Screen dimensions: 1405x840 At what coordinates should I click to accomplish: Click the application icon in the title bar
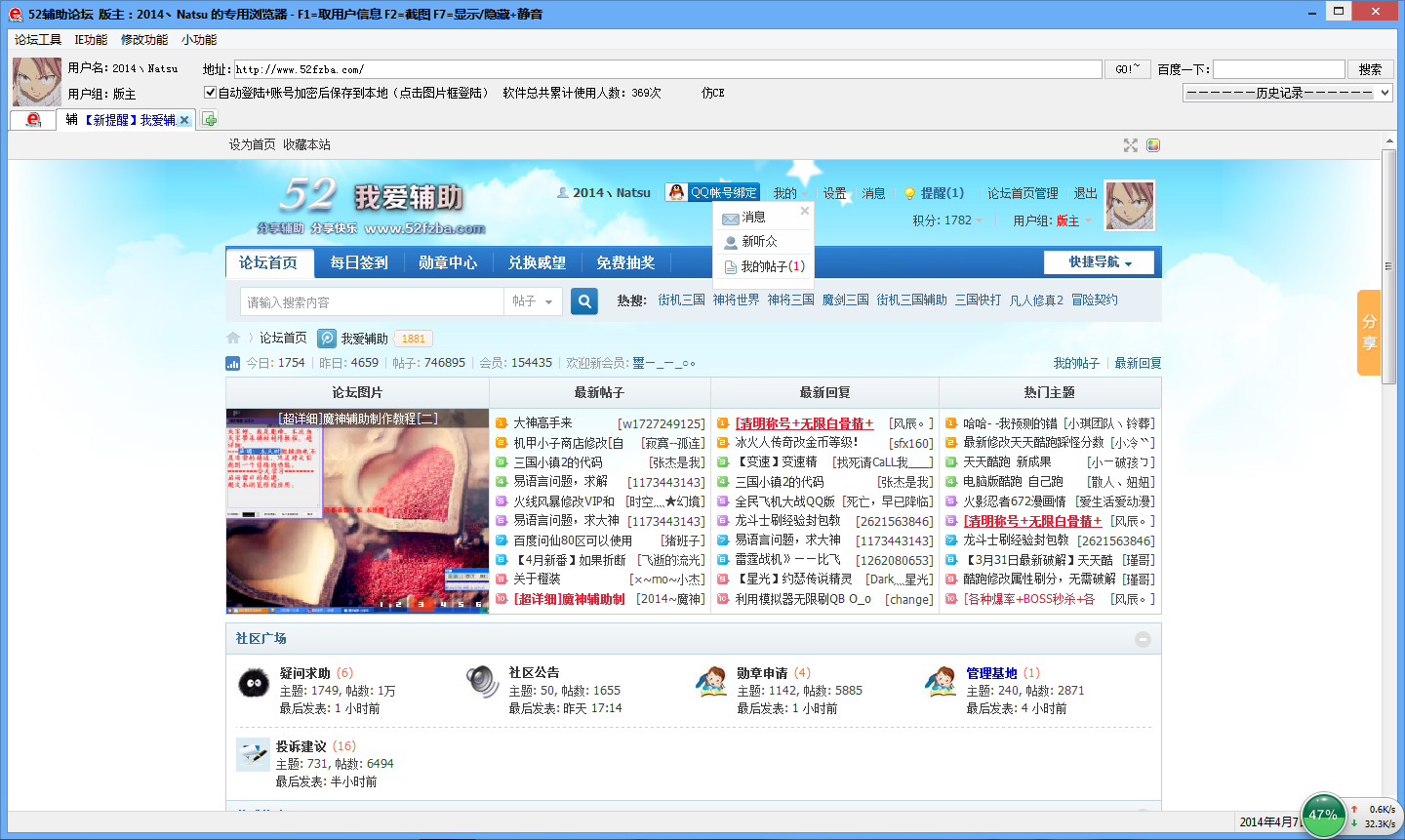[x=15, y=14]
